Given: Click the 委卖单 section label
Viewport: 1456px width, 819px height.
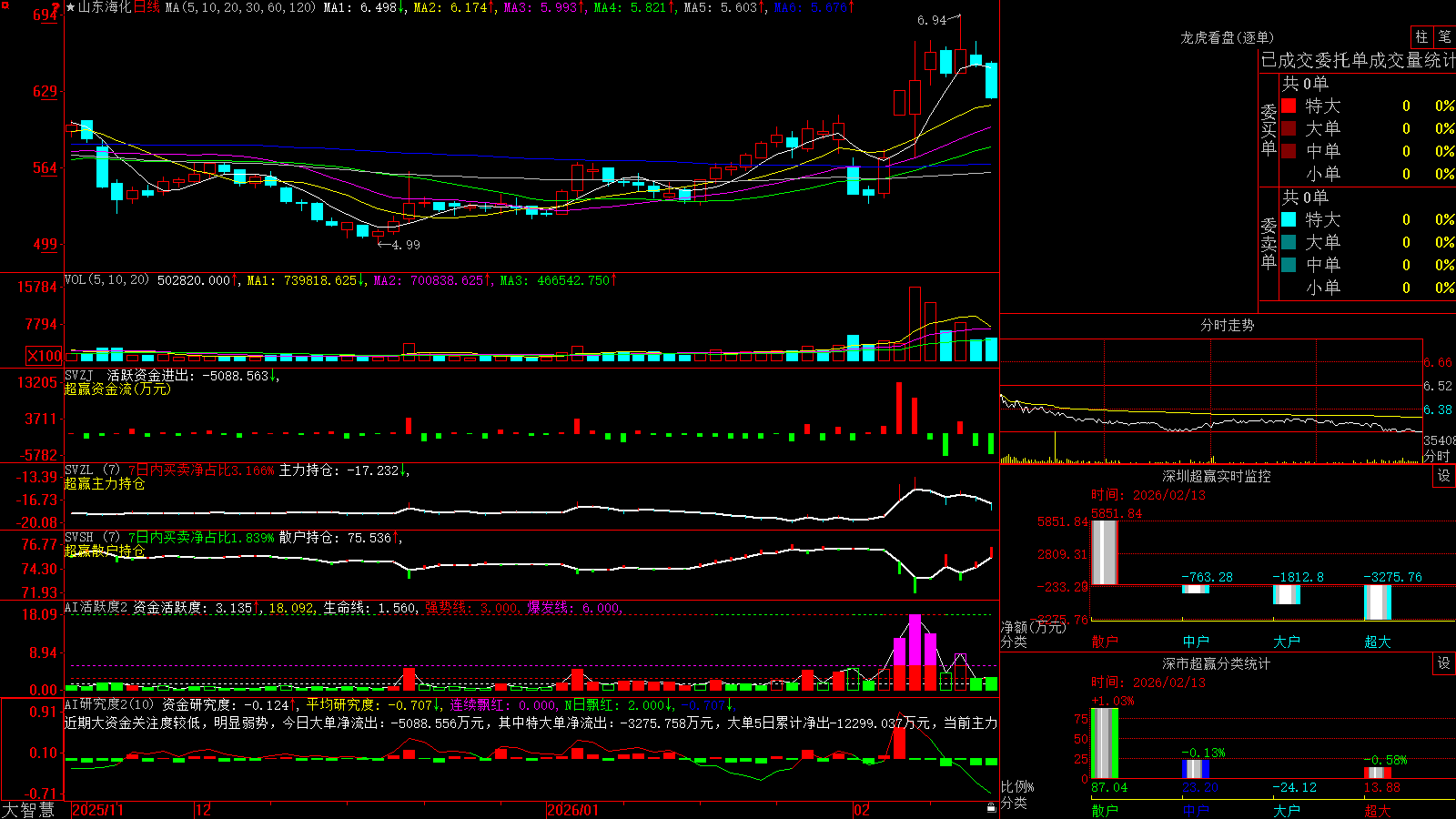Looking at the screenshot, I should pyautogui.click(x=1269, y=244).
